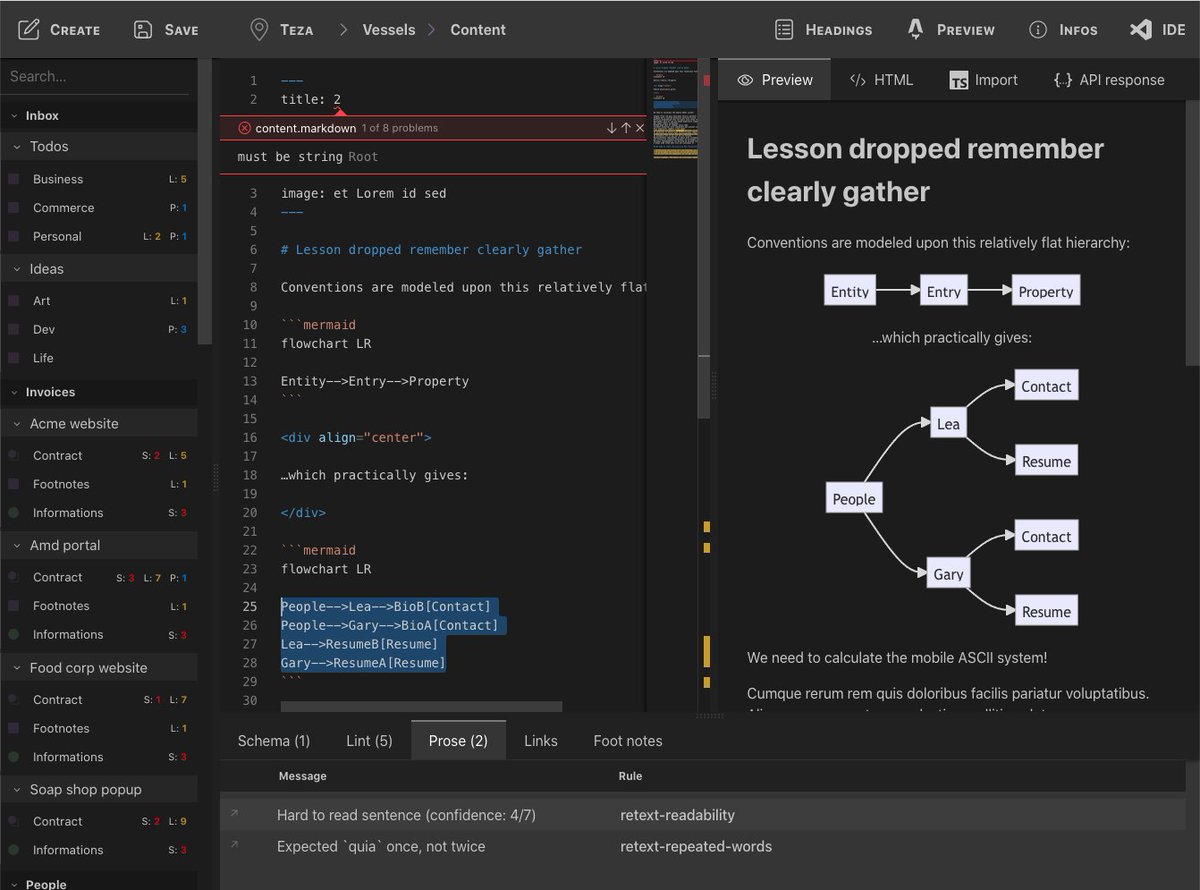Jump to the repeated-words warning via arrow icon

[235, 845]
